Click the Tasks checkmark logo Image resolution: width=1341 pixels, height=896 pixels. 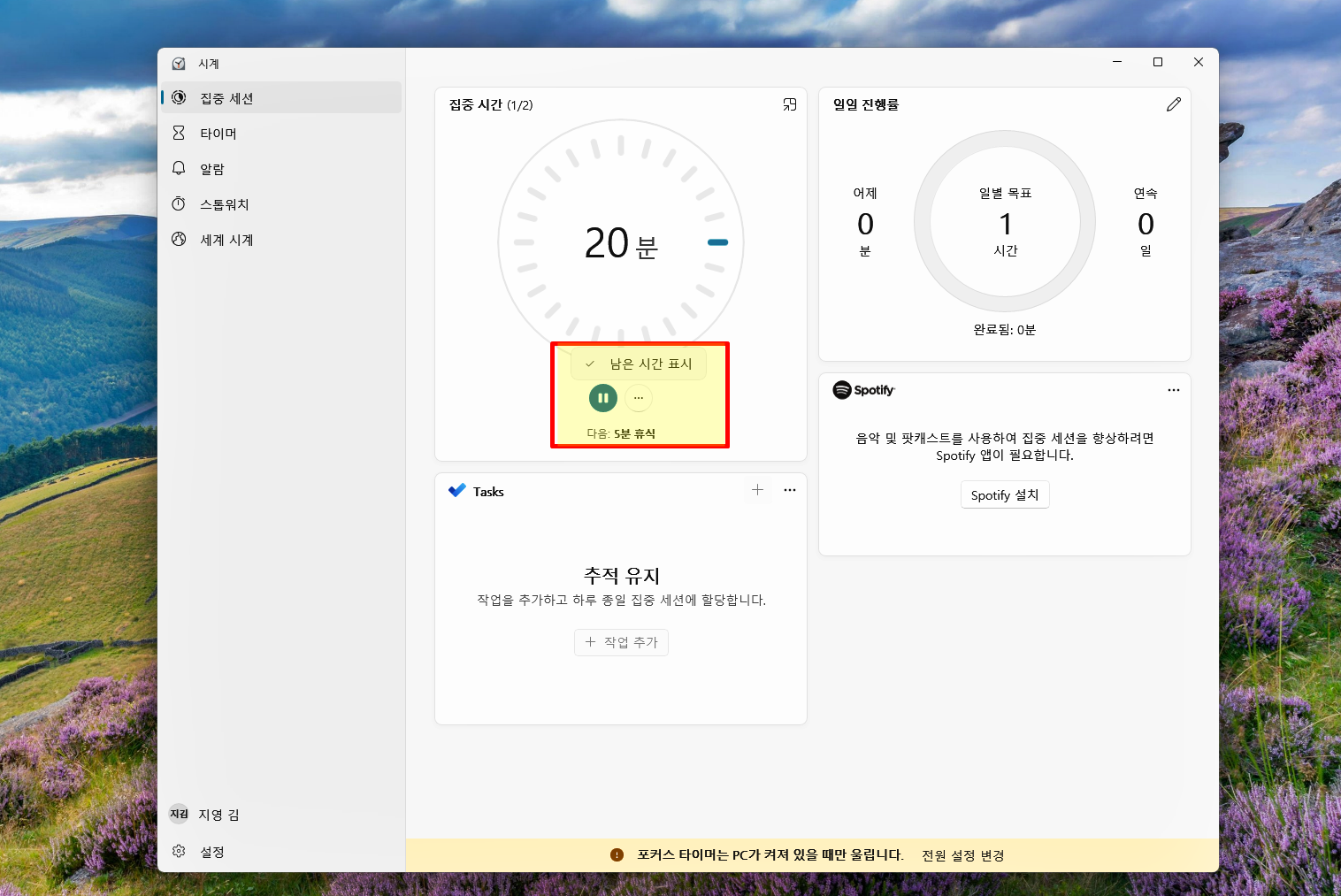point(457,491)
